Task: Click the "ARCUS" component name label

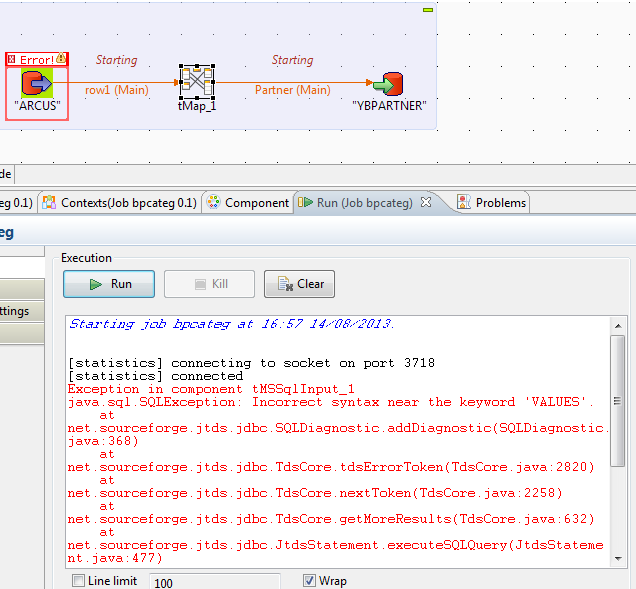Action: [37, 105]
